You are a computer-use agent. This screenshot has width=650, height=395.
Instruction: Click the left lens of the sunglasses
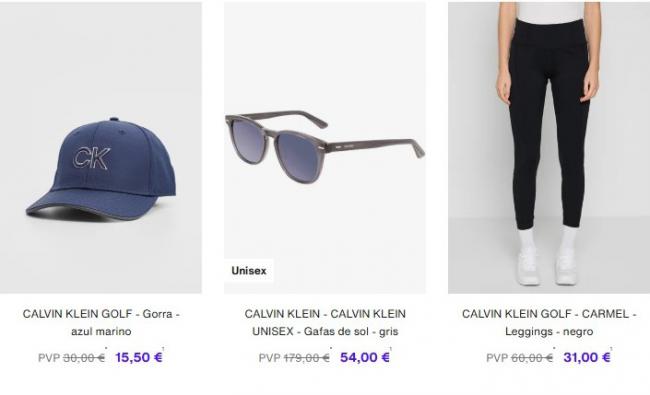(247, 135)
